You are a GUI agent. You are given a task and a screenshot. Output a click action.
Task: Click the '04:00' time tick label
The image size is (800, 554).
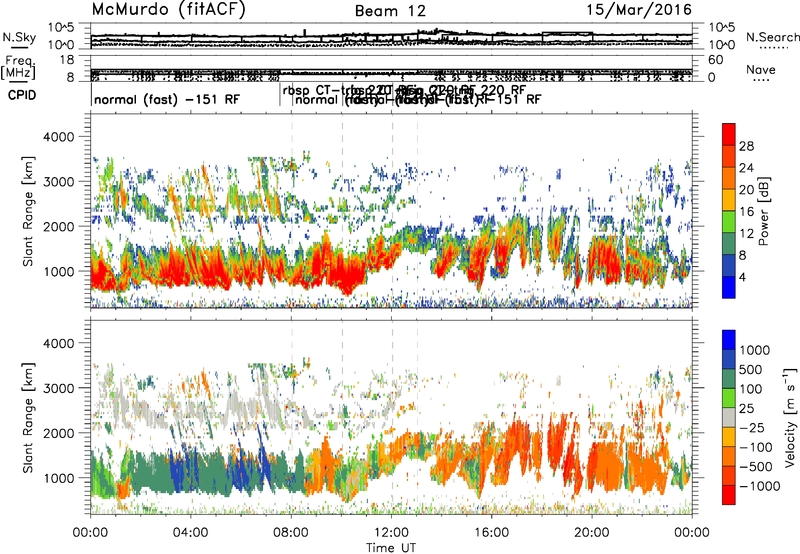pos(190,533)
